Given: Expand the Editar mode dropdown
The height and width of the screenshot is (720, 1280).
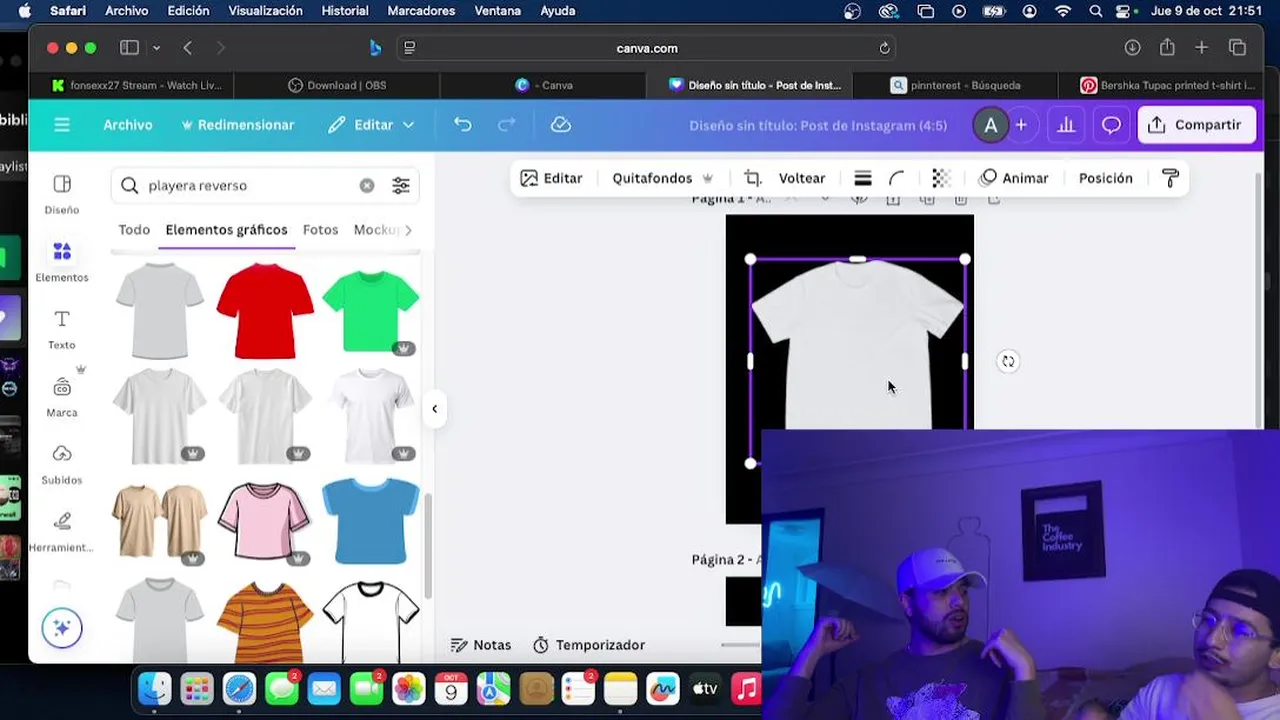Looking at the screenshot, I should [x=372, y=125].
